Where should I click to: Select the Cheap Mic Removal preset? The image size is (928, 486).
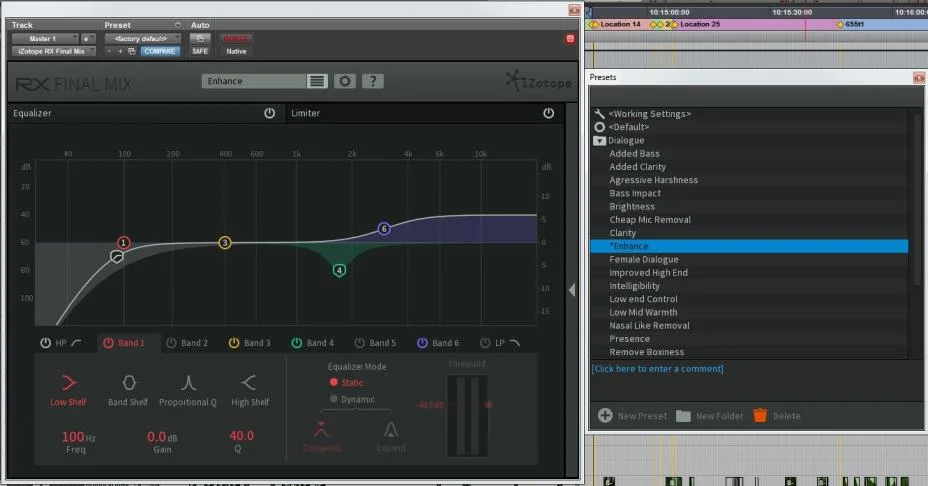(749, 220)
